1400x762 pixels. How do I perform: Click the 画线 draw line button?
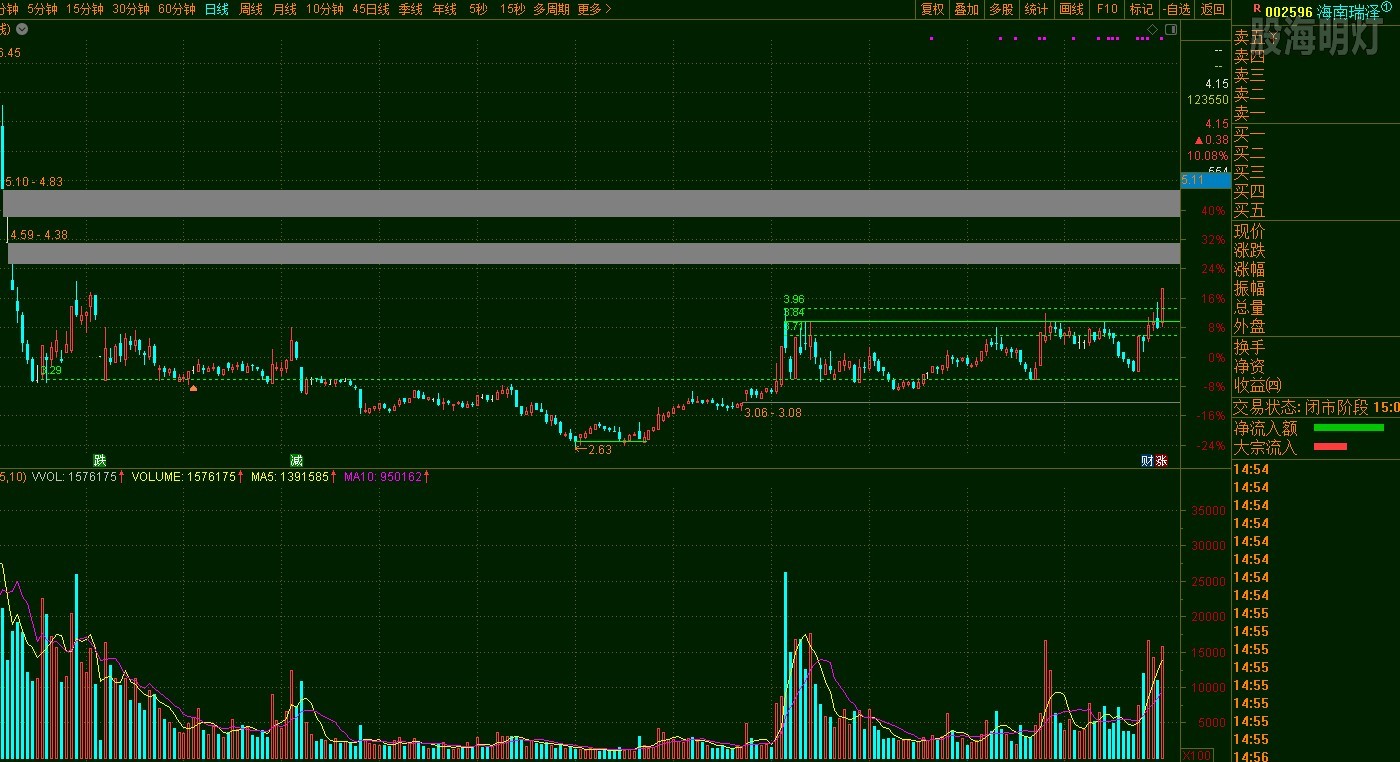1072,9
